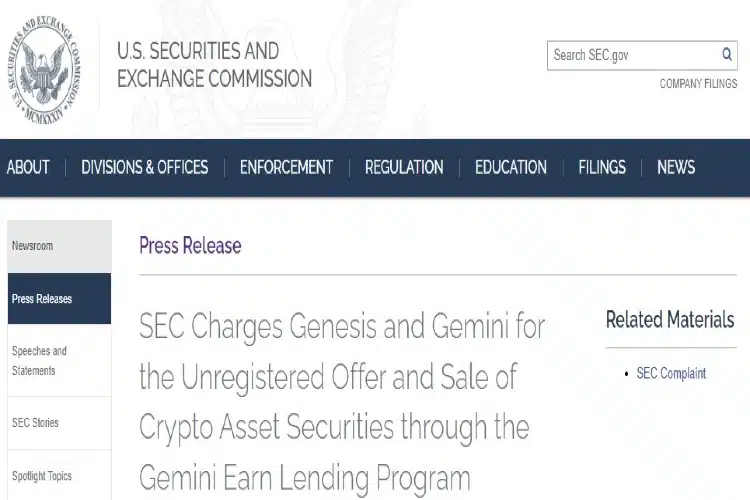Open the About menu
This screenshot has width=750, height=500.
click(x=28, y=167)
